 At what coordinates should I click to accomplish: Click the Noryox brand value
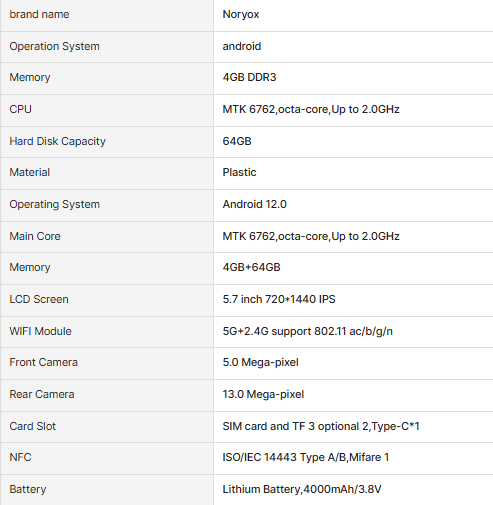point(241,14)
